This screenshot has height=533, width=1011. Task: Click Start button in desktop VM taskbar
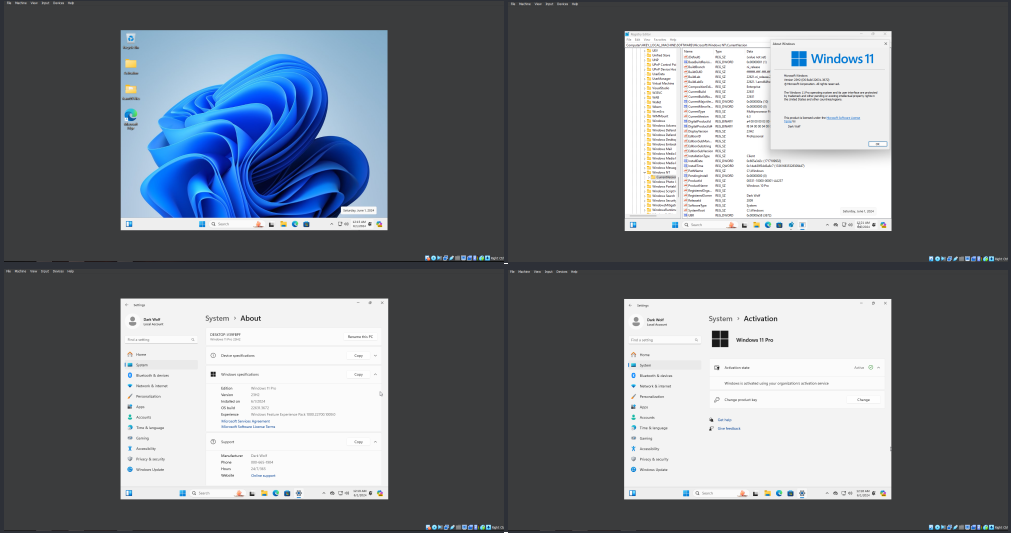tap(202, 224)
